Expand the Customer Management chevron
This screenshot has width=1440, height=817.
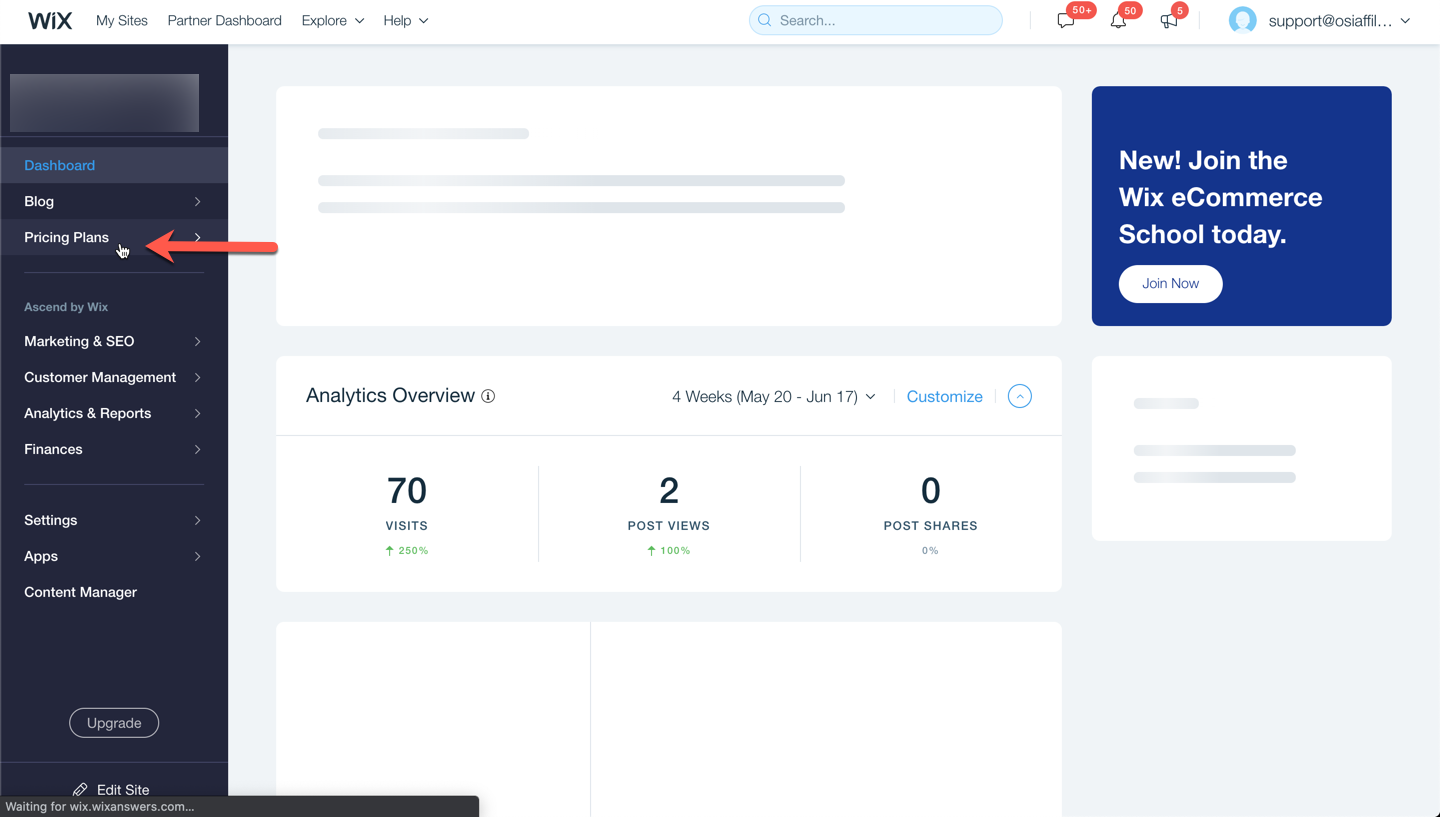[x=197, y=377]
